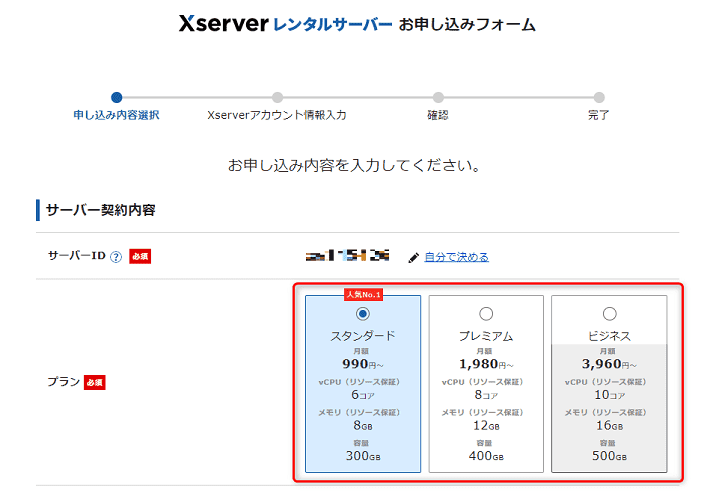This screenshot has width=710, height=496.
Task: Select the ビジネス plan radio button
Action: click(x=609, y=313)
